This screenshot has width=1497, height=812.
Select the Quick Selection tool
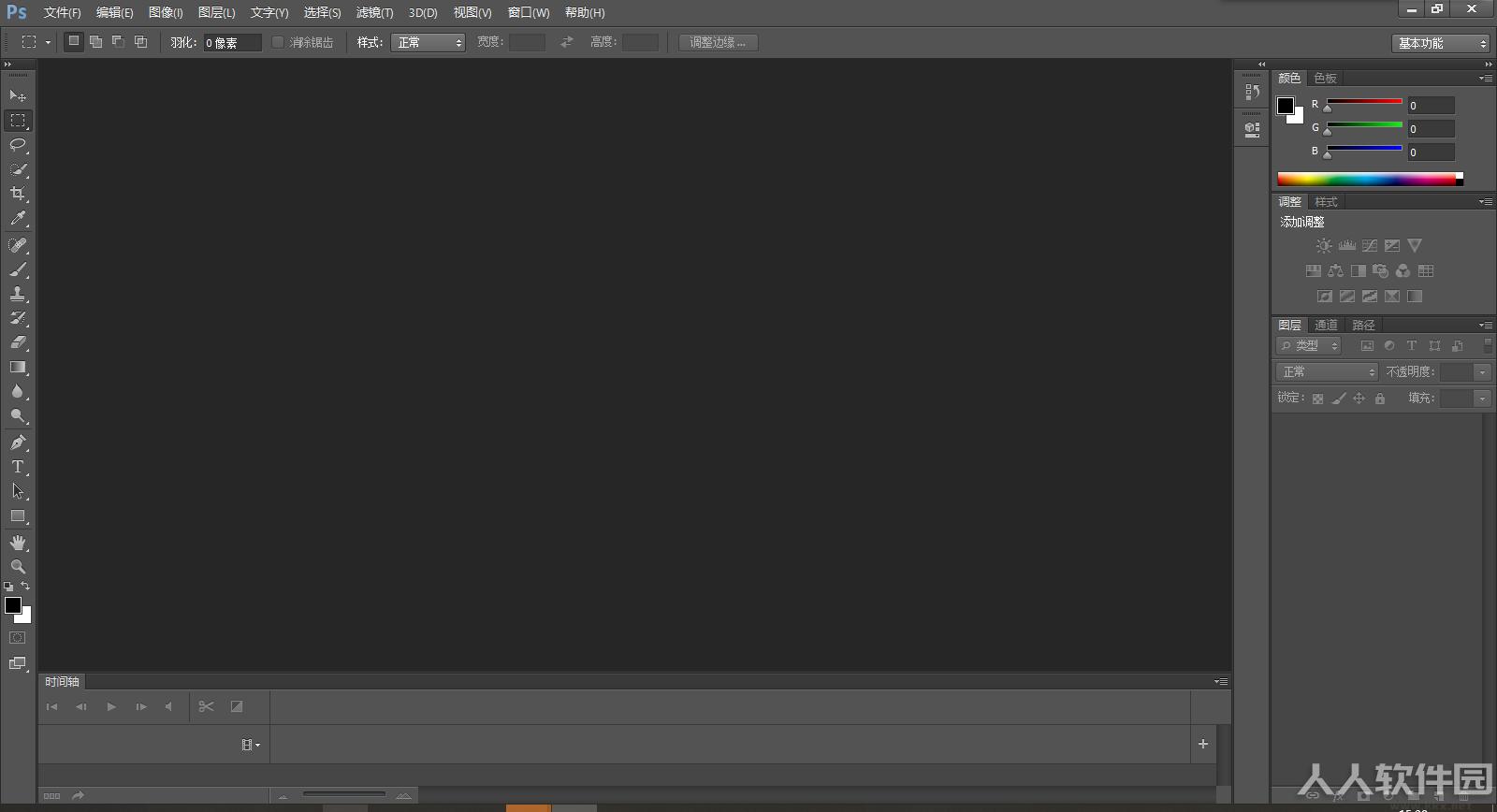click(x=18, y=169)
